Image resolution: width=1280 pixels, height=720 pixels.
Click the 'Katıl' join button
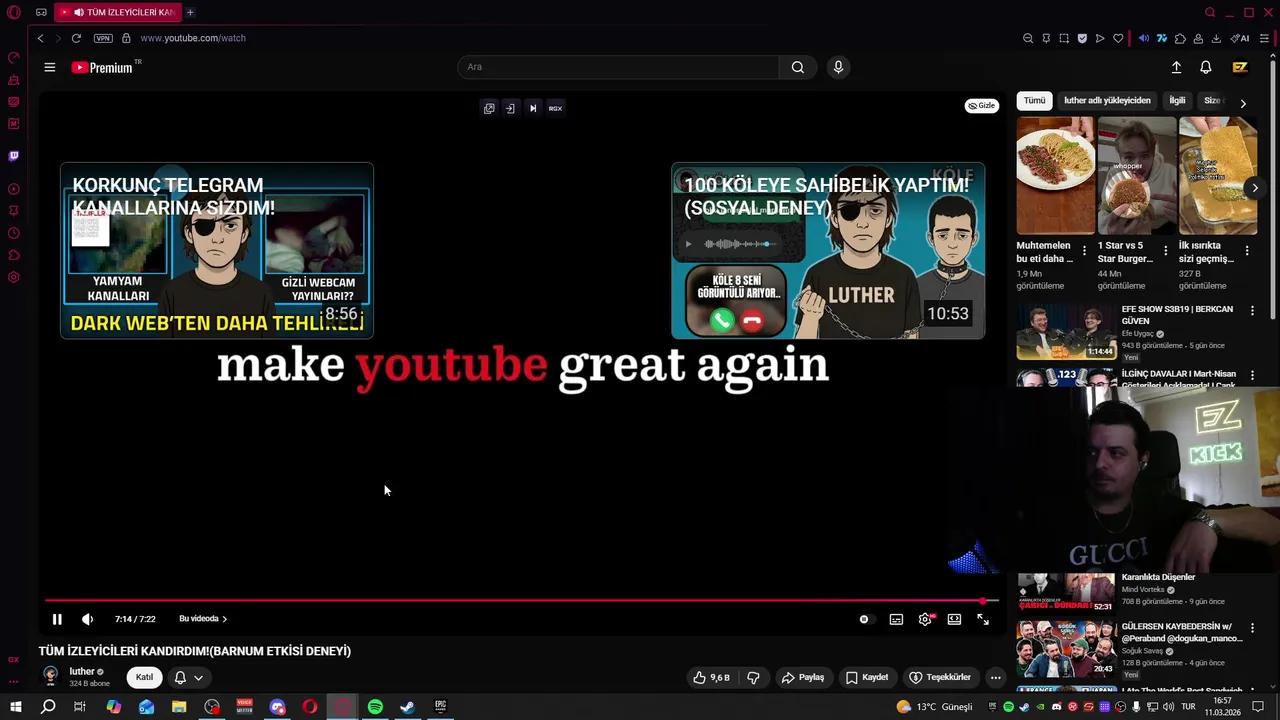point(144,677)
